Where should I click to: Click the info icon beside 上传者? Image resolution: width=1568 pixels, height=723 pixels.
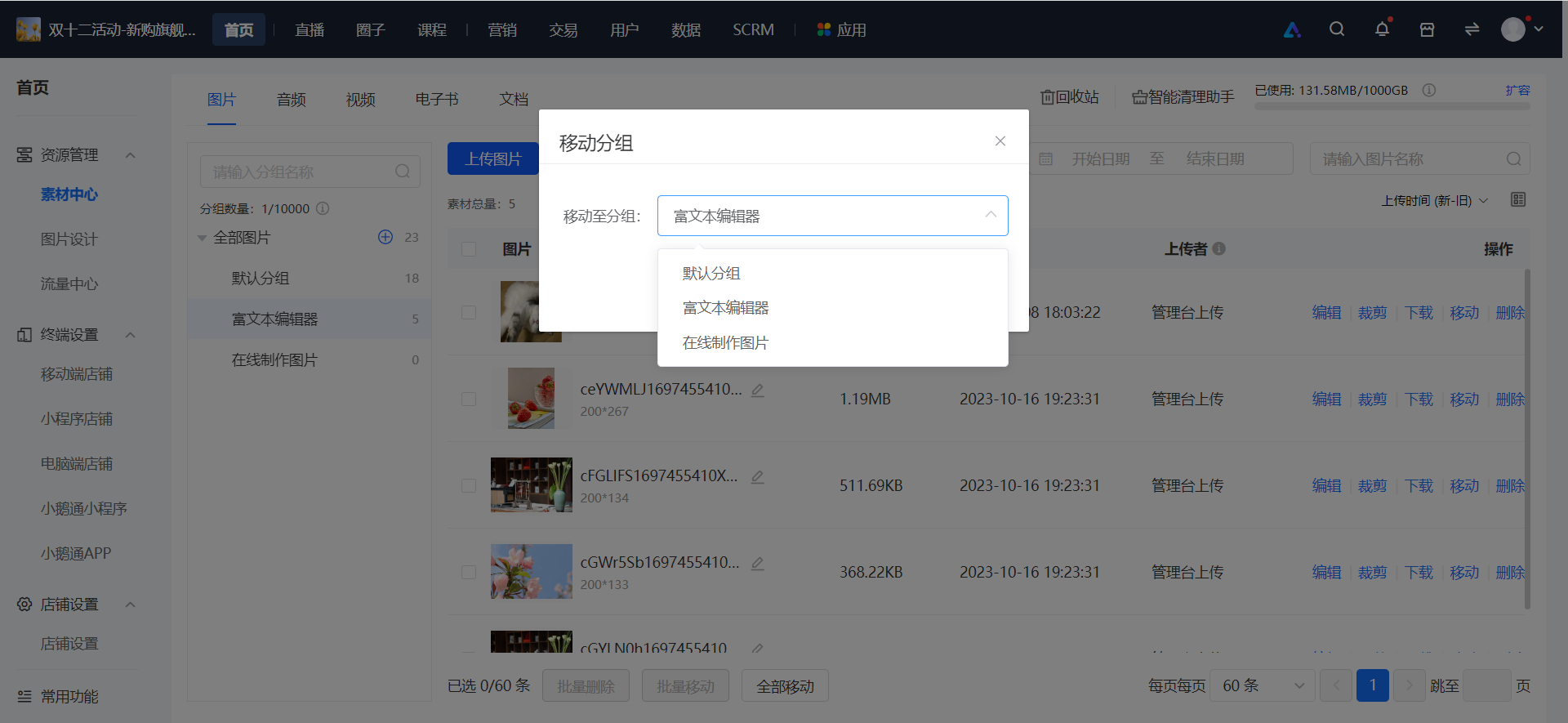(1218, 248)
